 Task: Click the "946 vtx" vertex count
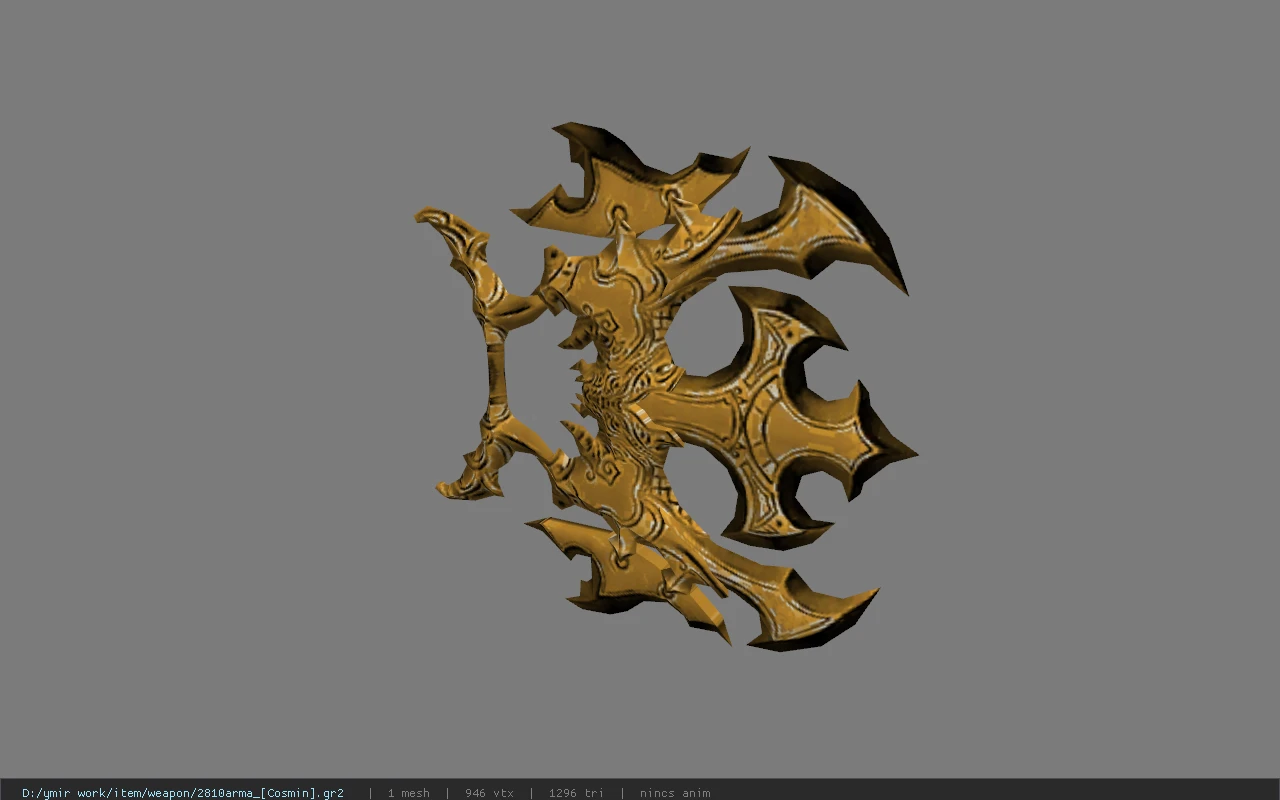pyautogui.click(x=489, y=793)
